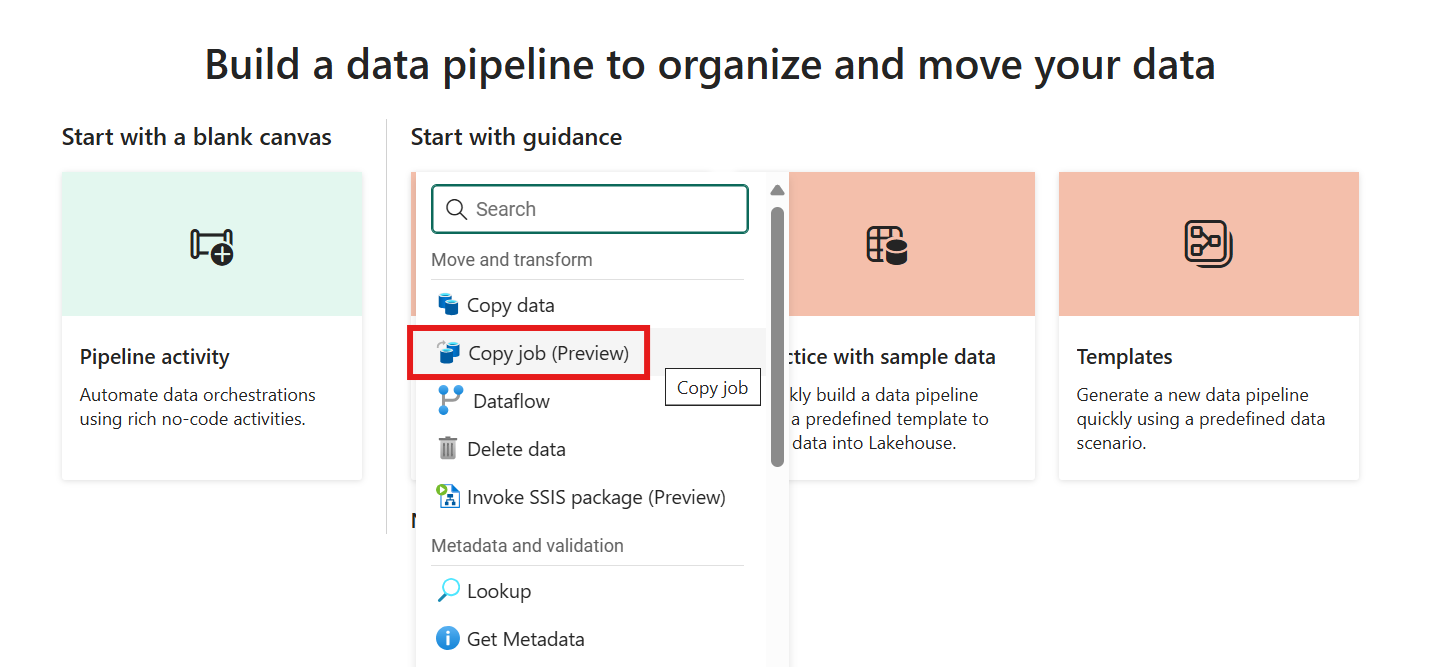Select the Copy data menu entry
1447x667 pixels.
510,305
